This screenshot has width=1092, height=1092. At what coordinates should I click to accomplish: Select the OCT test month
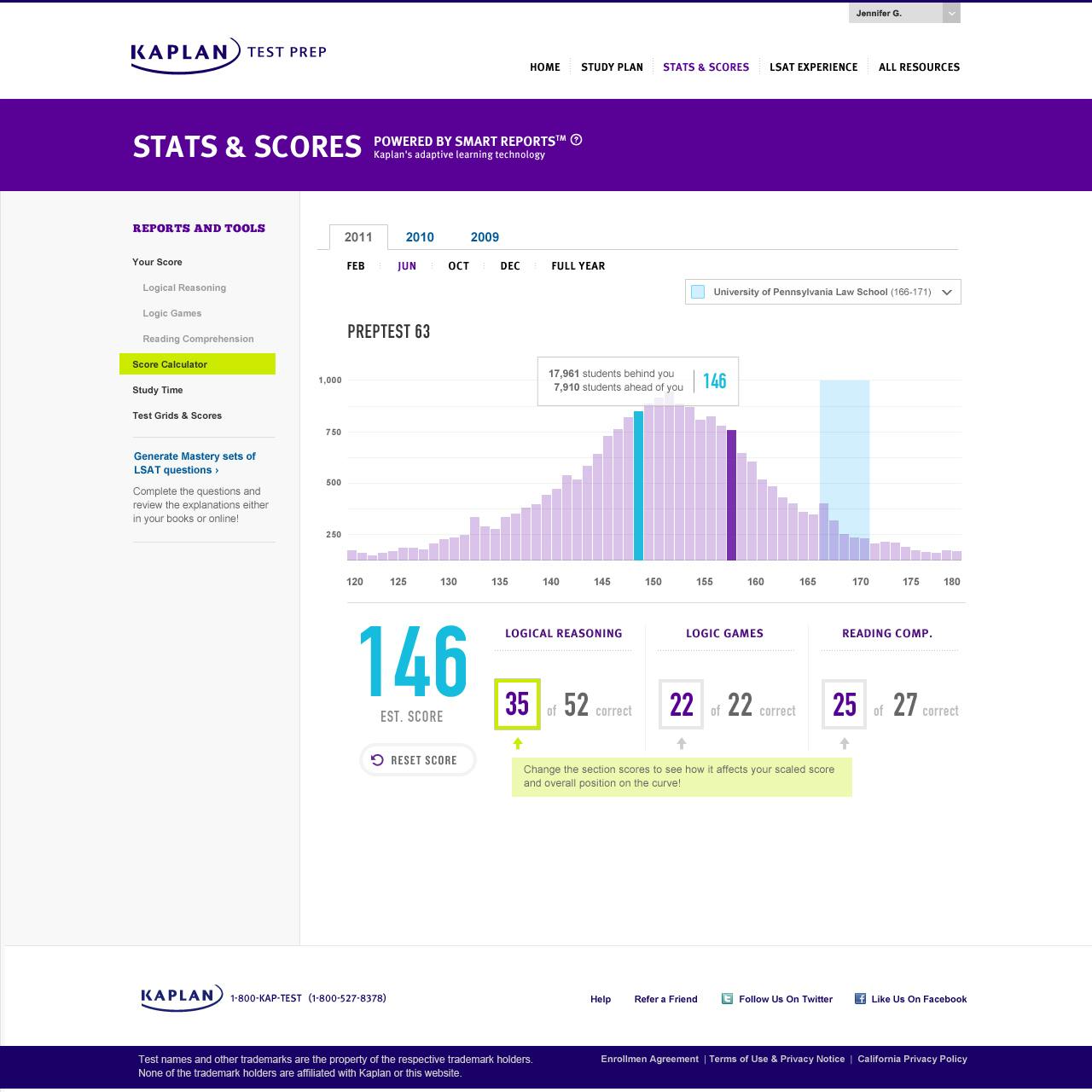[x=459, y=266]
